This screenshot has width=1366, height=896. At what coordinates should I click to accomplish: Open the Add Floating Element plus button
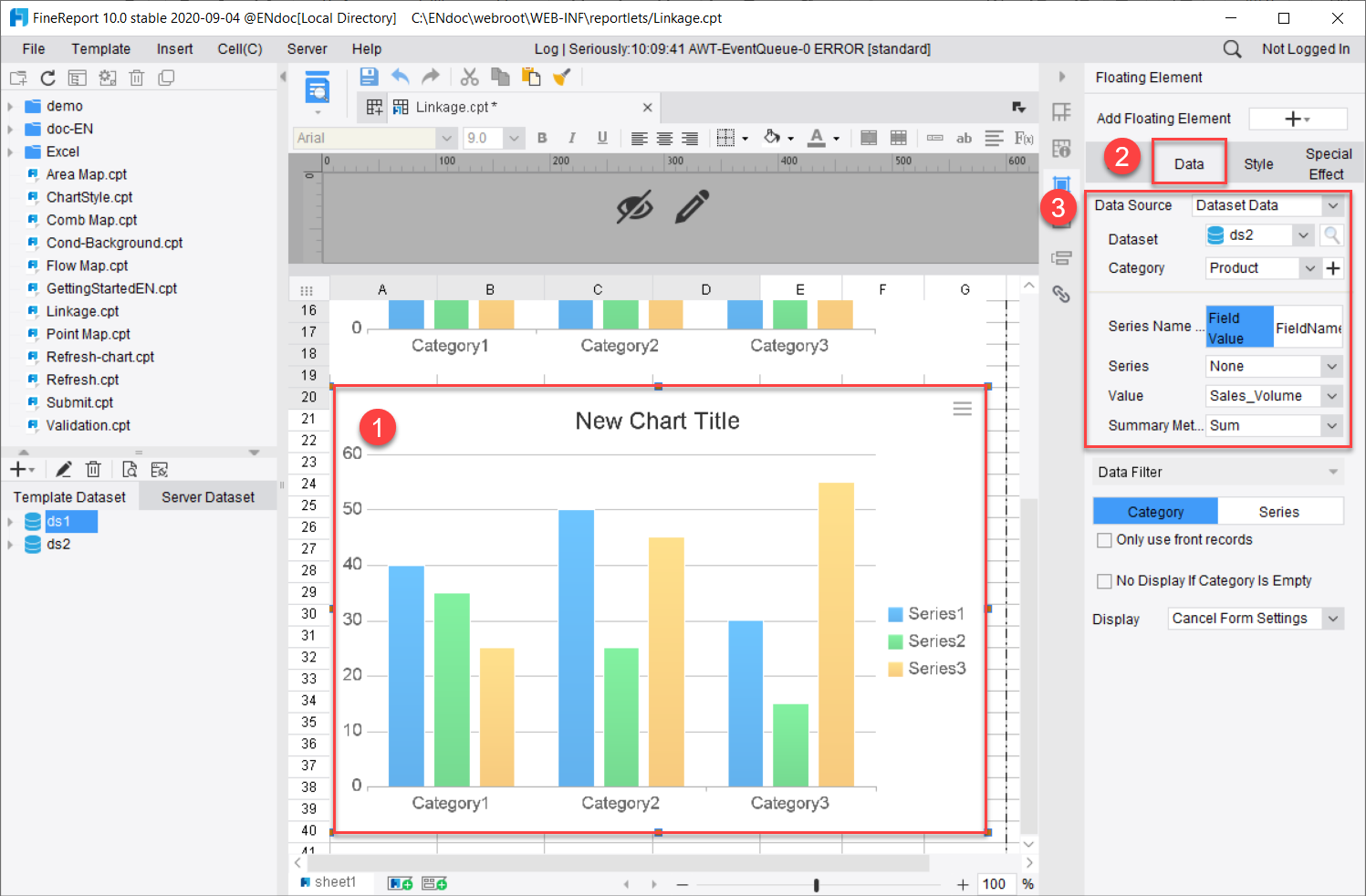(1298, 119)
